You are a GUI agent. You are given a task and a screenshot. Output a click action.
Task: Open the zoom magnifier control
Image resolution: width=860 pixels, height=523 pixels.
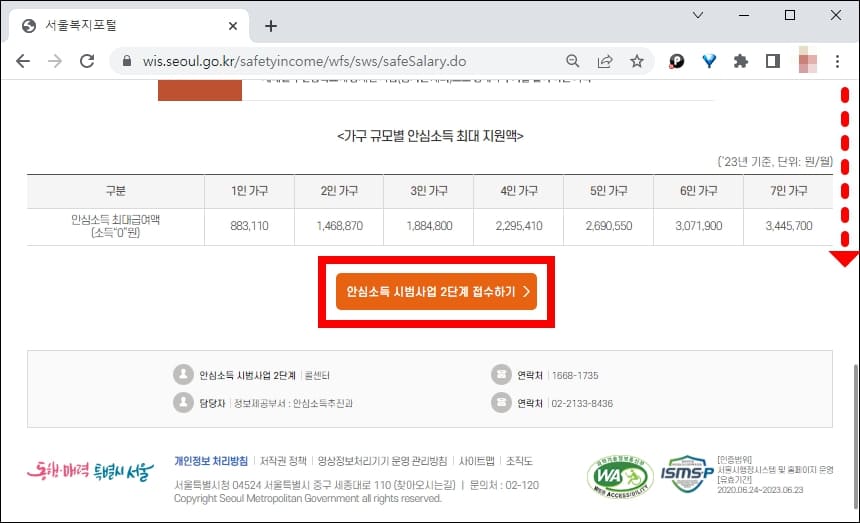click(x=573, y=61)
